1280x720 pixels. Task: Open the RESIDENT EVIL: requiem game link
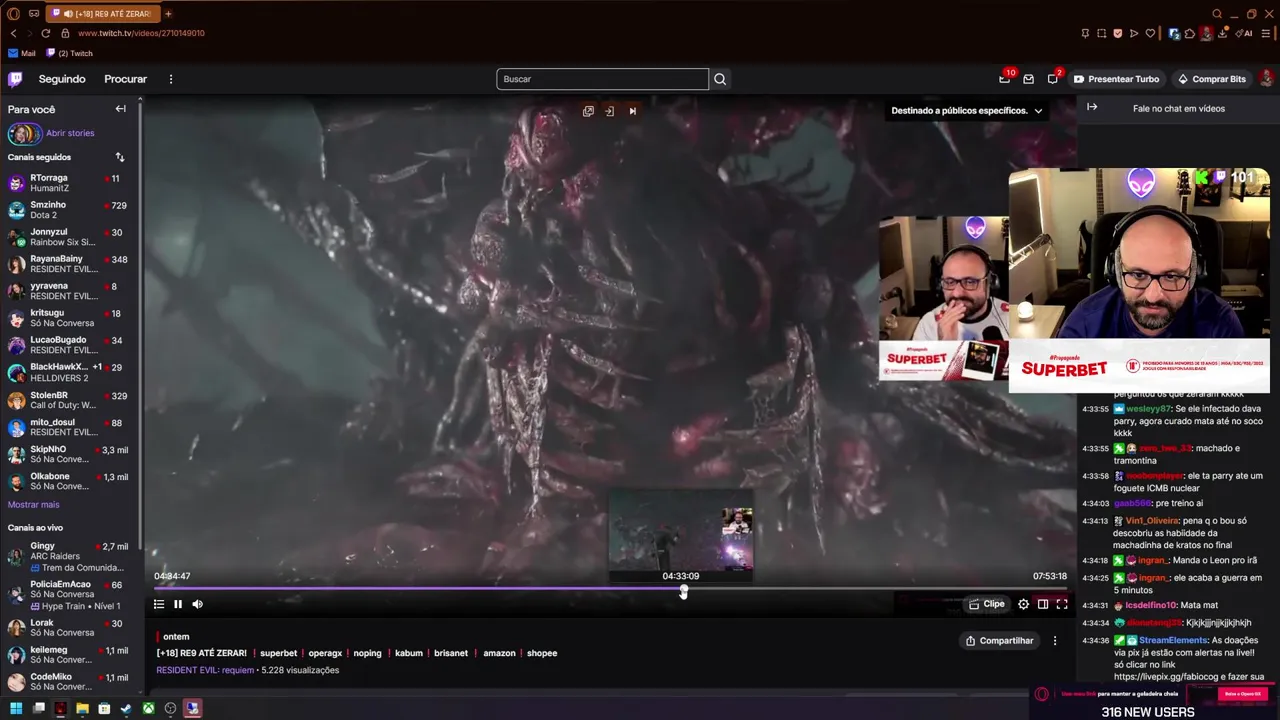[205, 670]
